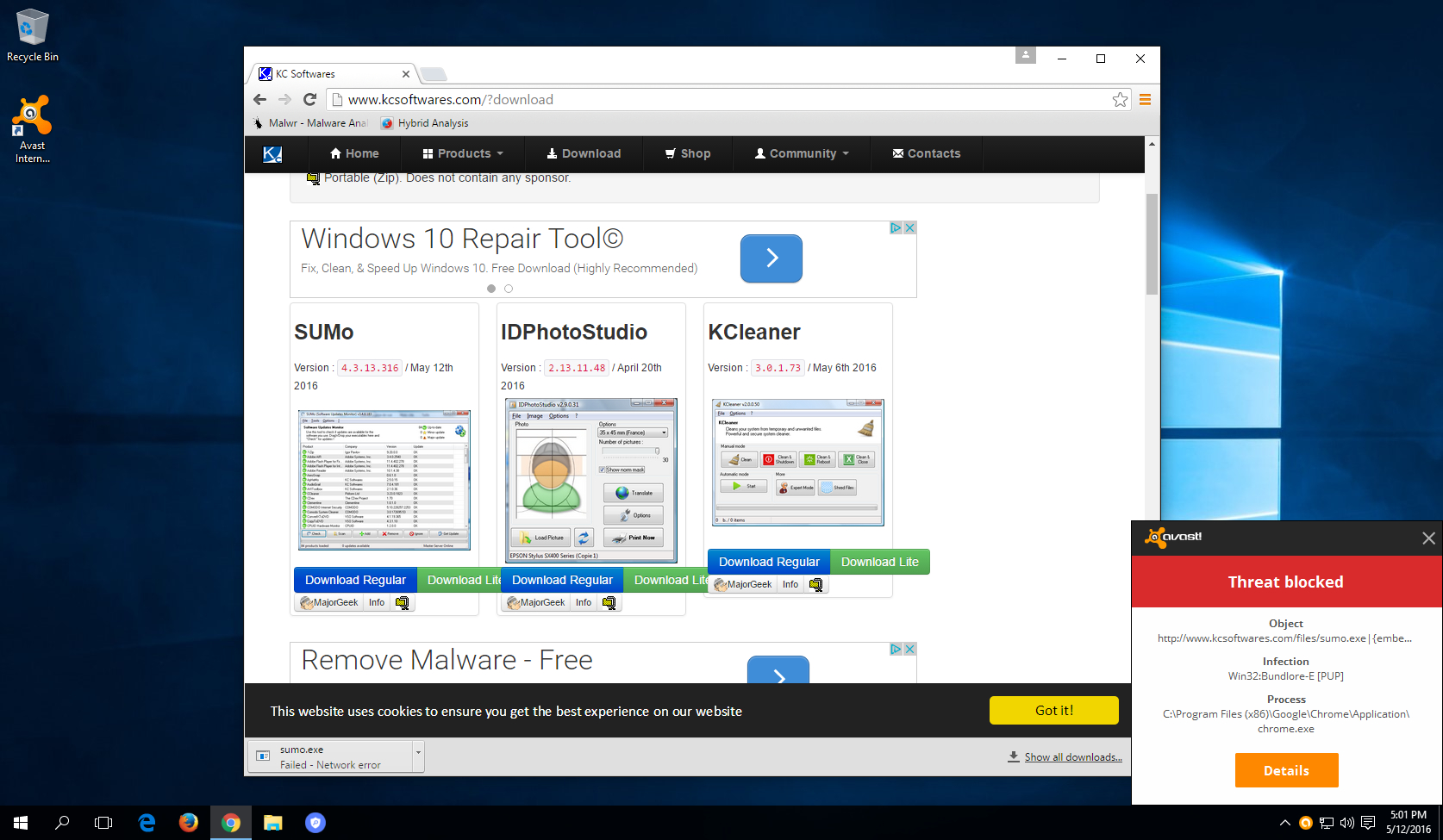Open the Hybrid Analysis bookmark
Image resolution: width=1443 pixels, height=840 pixels.
[425, 123]
